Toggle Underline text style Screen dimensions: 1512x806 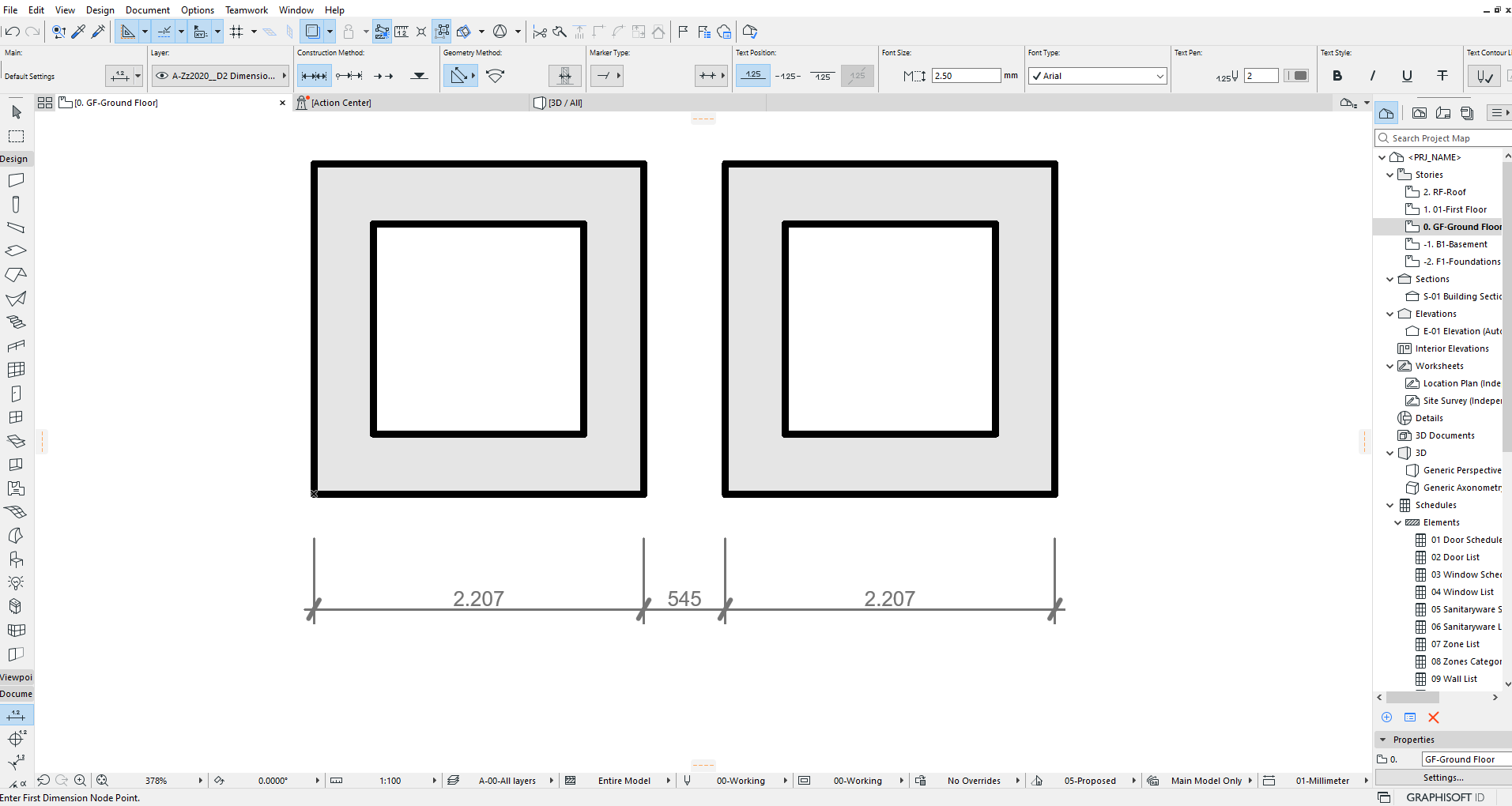click(1407, 76)
